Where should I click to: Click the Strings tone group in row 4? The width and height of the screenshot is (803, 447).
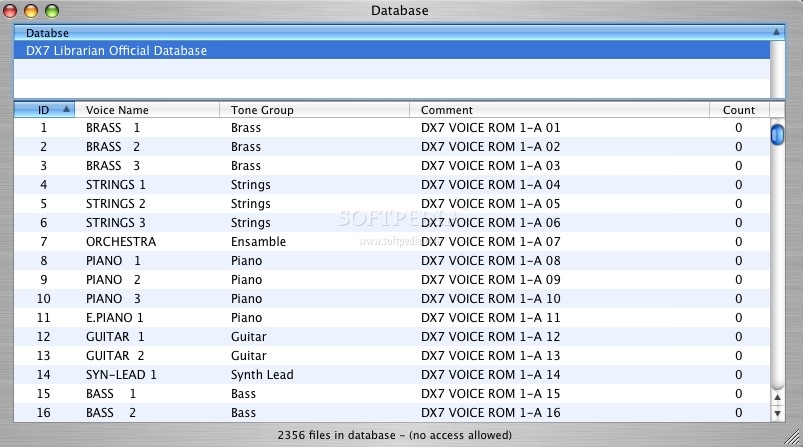click(x=250, y=185)
